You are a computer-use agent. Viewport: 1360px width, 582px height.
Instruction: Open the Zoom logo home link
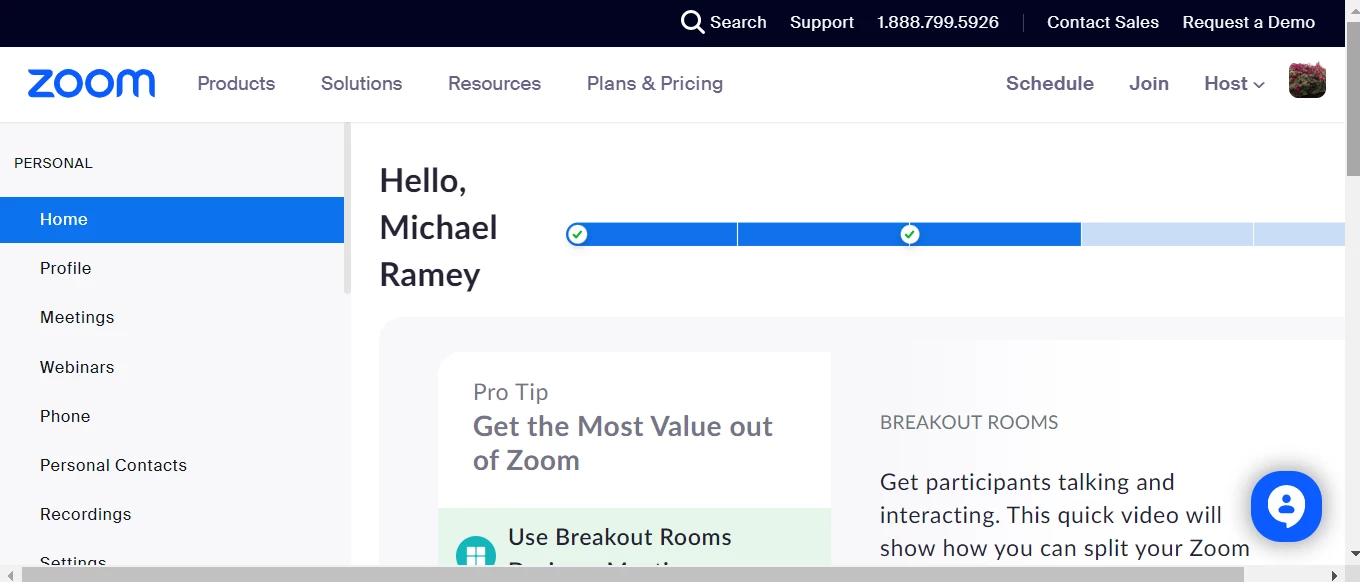click(91, 84)
